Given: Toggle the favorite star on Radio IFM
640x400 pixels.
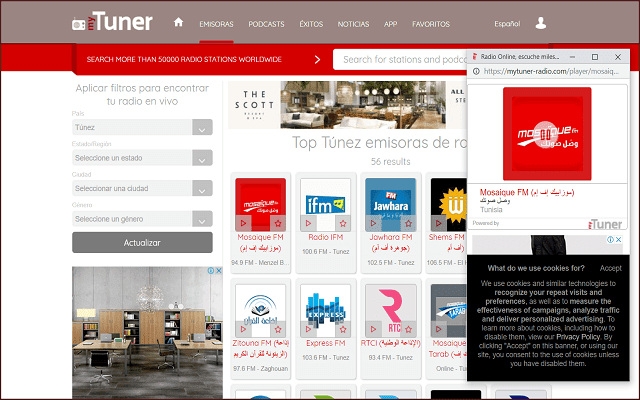Looking at the screenshot, I should pos(342,222).
